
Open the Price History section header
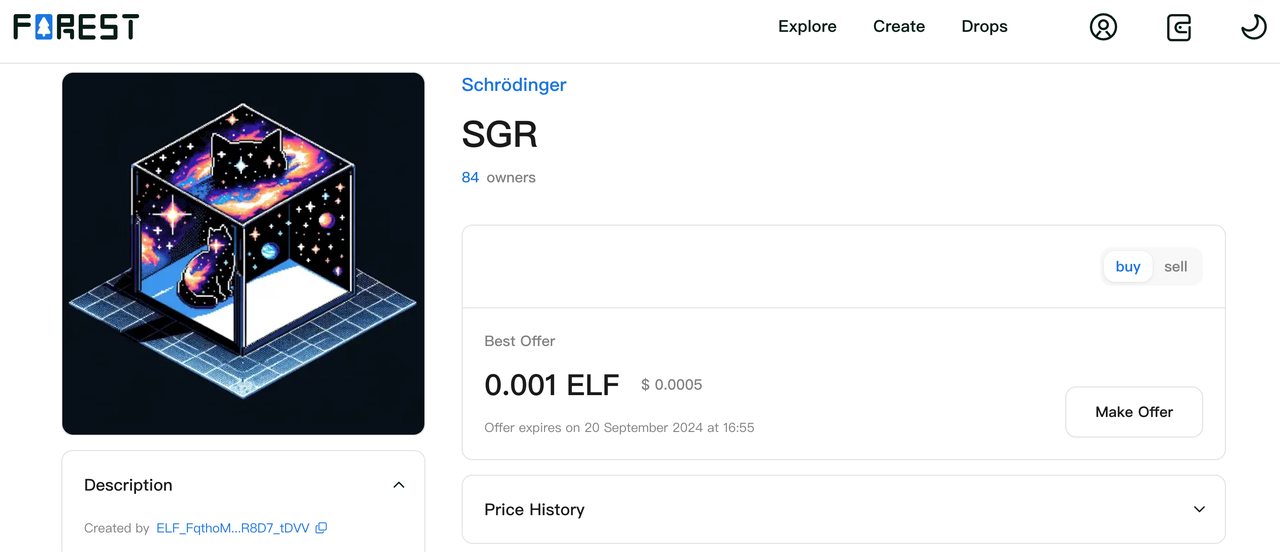coord(534,510)
